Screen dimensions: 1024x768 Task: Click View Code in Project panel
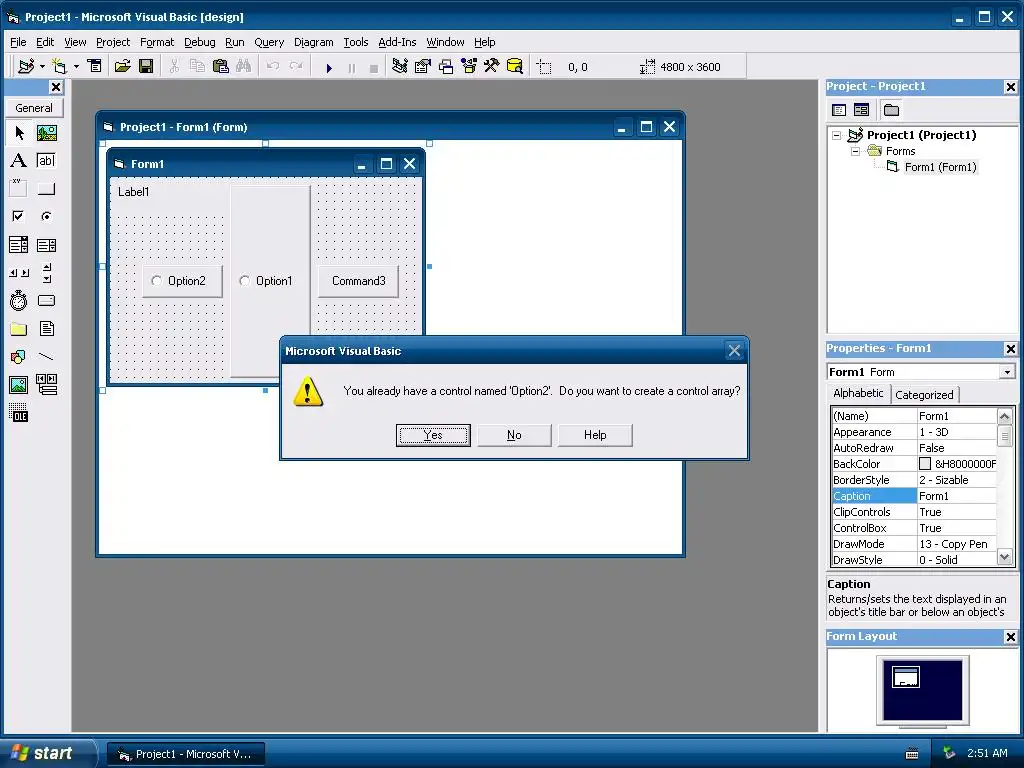(839, 110)
